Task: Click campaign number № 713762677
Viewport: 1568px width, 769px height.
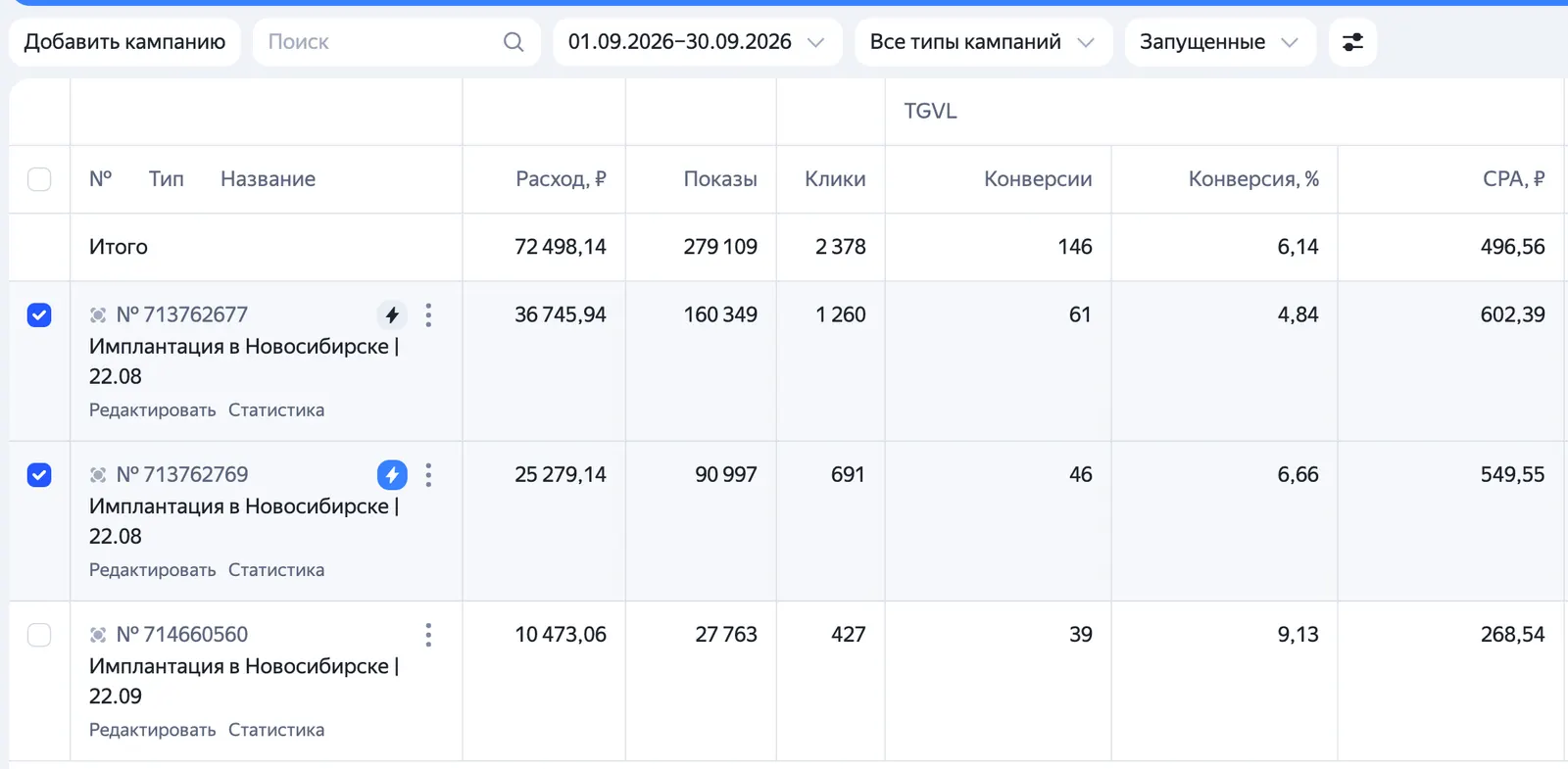Action: tap(182, 314)
